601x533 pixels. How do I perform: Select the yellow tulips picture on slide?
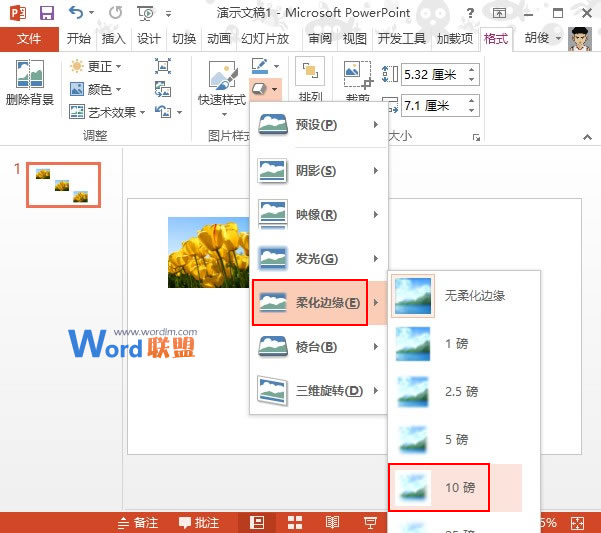tap(209, 252)
